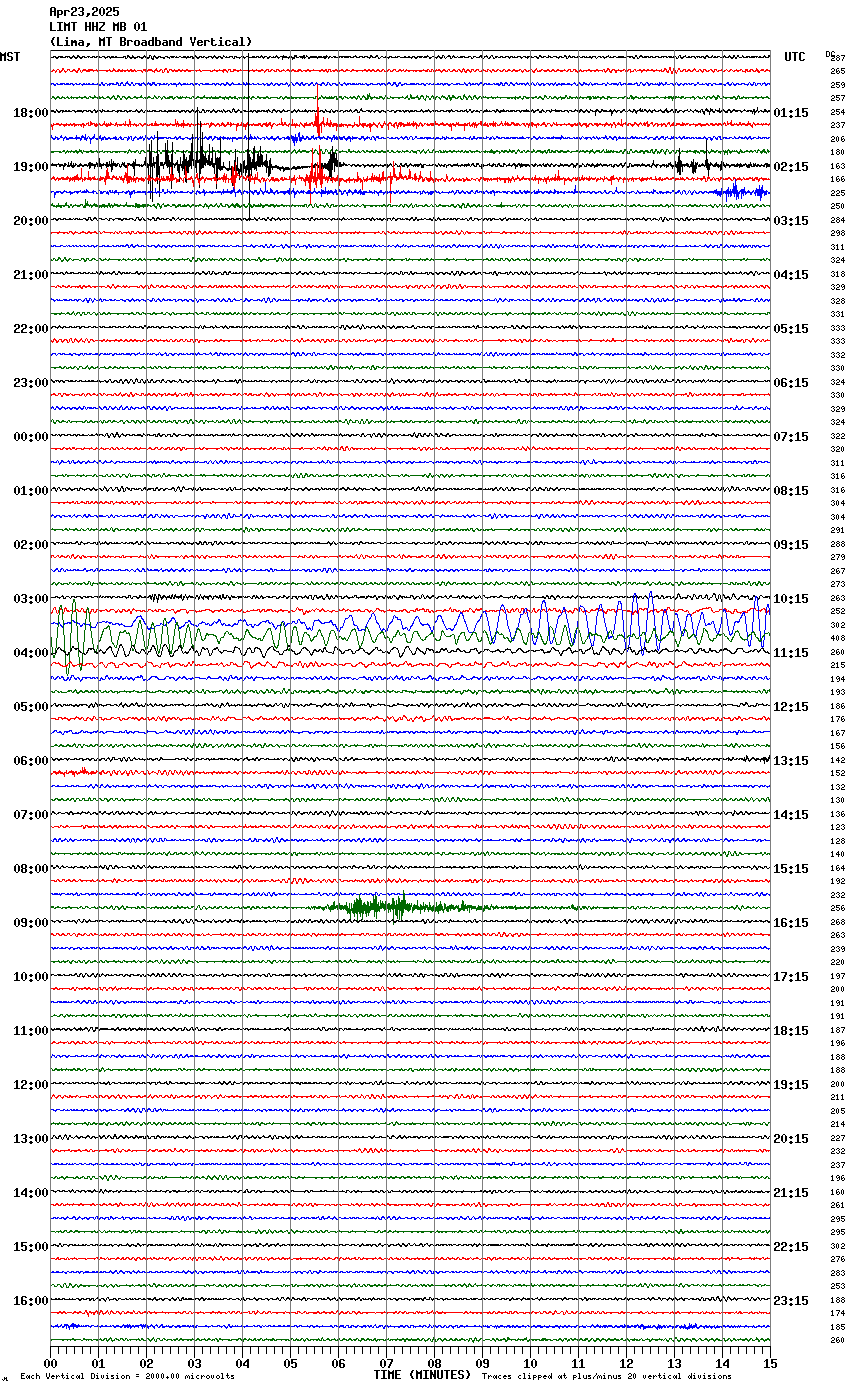This screenshot has width=850, height=1390.
Task: Click the vertical division microvolts scale note
Action: click(x=127, y=1377)
